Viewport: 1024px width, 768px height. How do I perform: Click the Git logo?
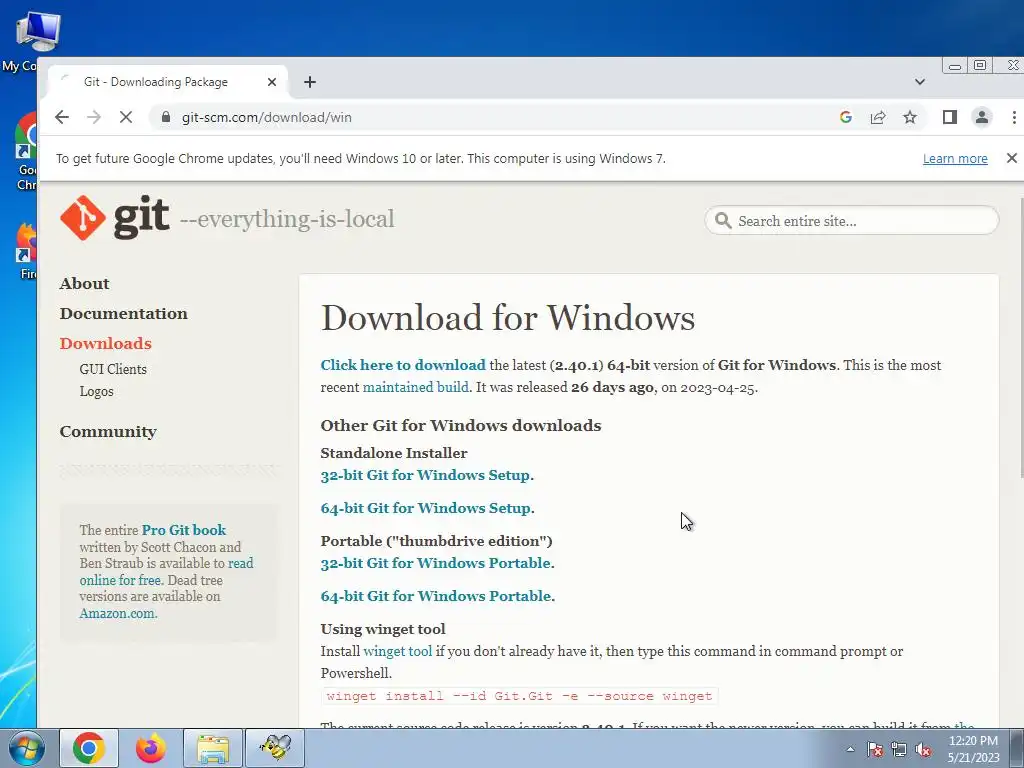click(115, 218)
